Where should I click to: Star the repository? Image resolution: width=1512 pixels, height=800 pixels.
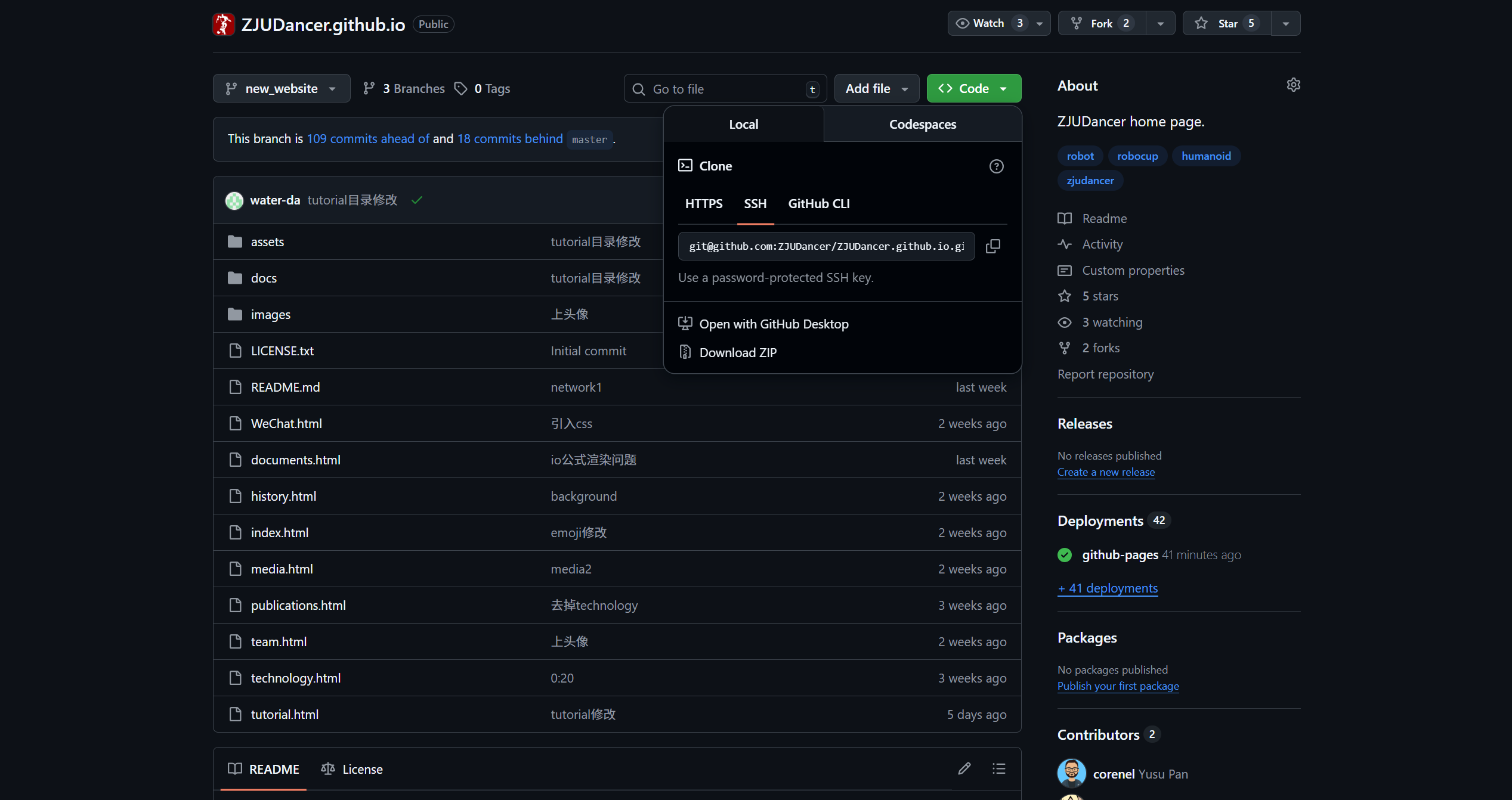pyautogui.click(x=1227, y=23)
